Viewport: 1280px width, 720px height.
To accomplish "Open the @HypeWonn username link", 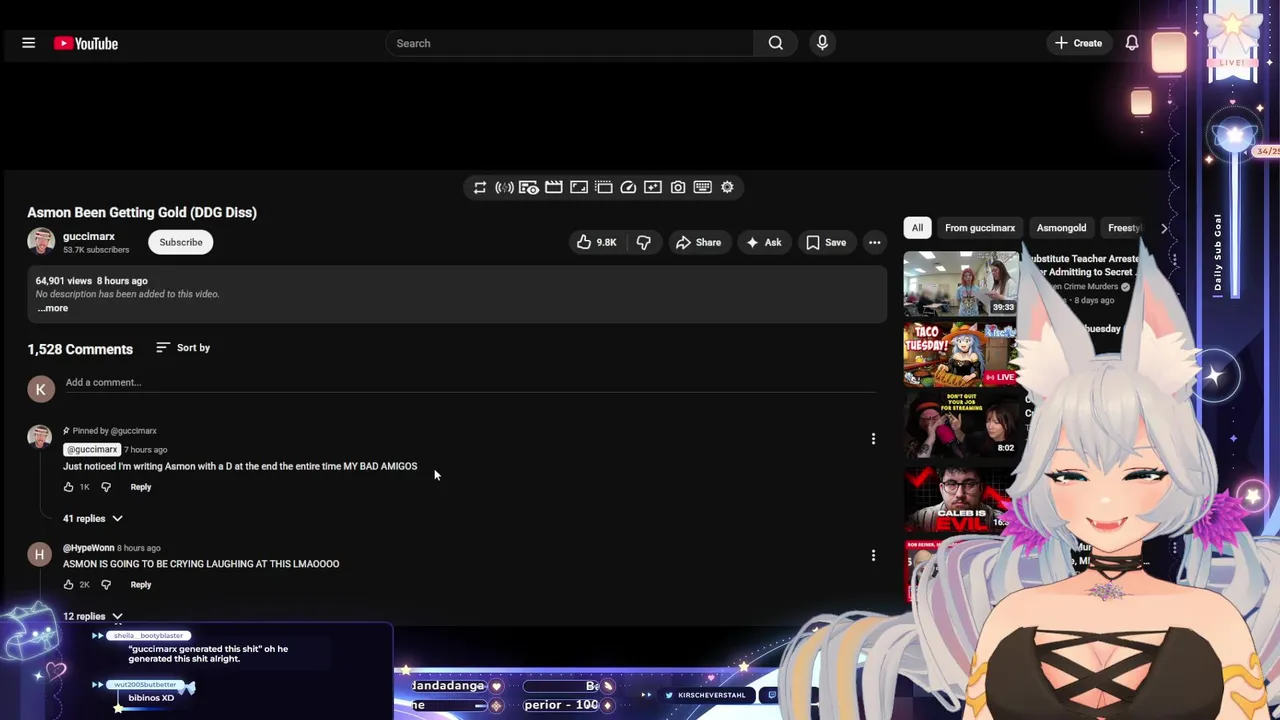I will click(89, 548).
